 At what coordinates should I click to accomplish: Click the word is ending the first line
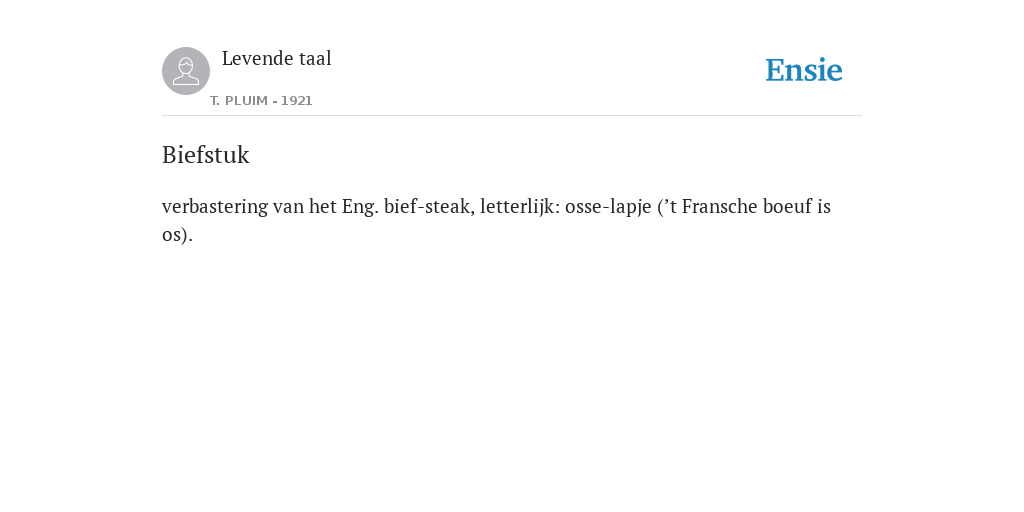pyautogui.click(x=823, y=206)
